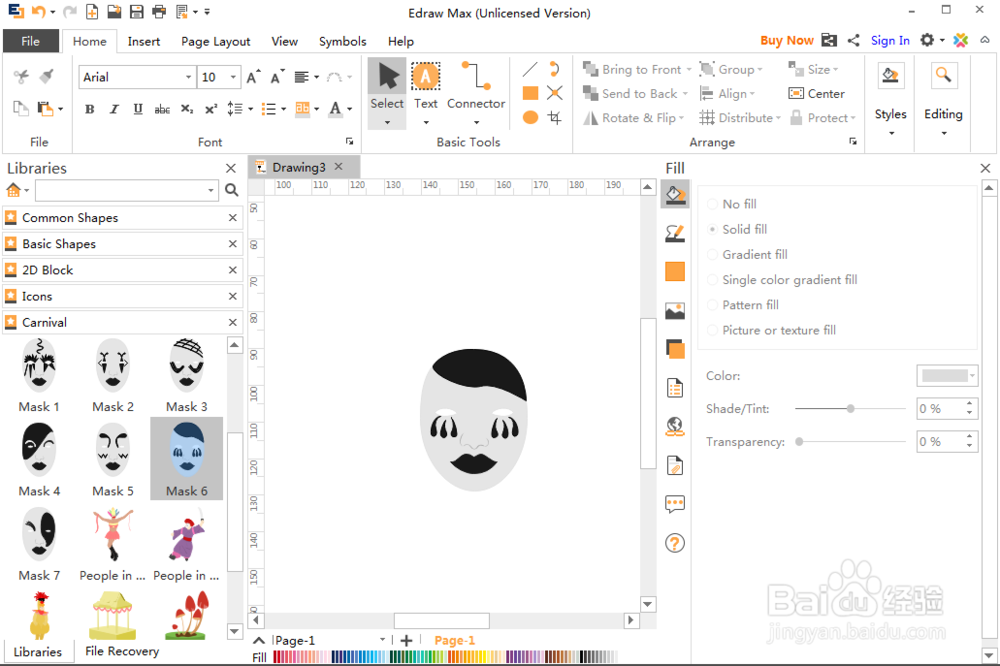Viewport: 1000px width, 666px height.
Task: Open the Fill Color dropdown swatch
Action: [x=947, y=376]
